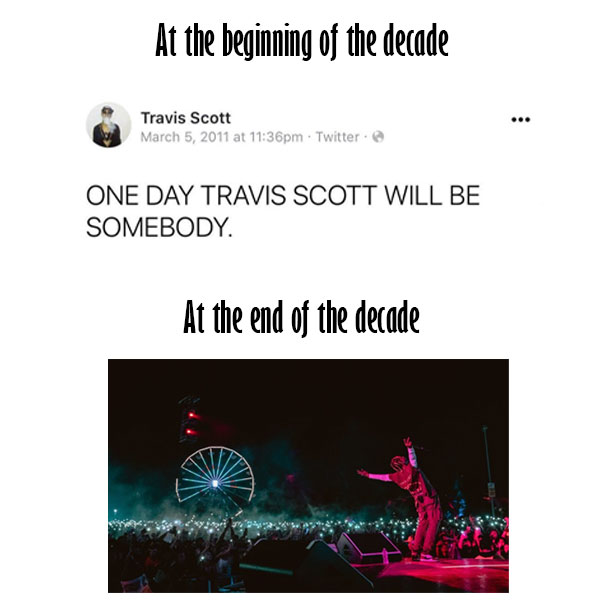Click the globe public privacy icon
This screenshot has width=612, height=612.
378,137
